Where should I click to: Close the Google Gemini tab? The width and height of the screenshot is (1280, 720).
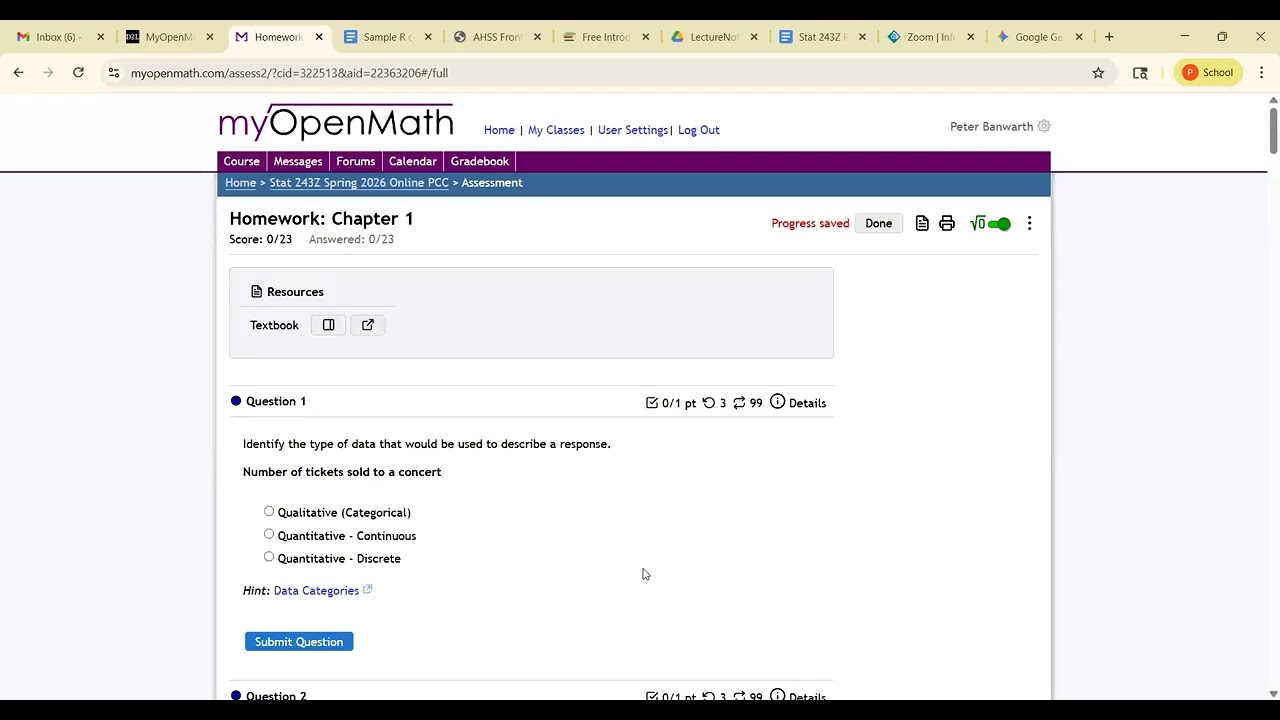1079,37
